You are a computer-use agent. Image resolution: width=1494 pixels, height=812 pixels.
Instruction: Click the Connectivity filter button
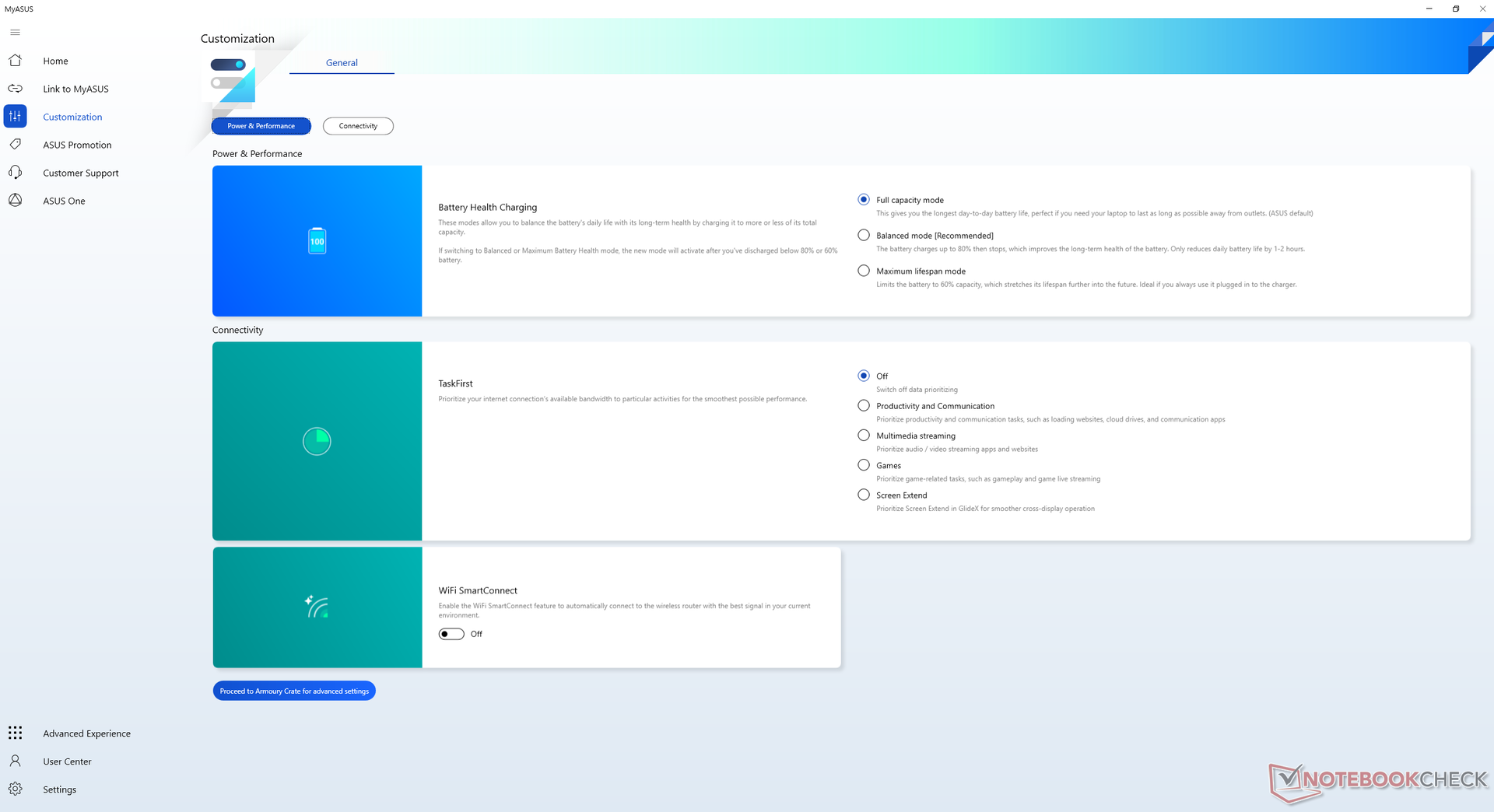tap(358, 126)
